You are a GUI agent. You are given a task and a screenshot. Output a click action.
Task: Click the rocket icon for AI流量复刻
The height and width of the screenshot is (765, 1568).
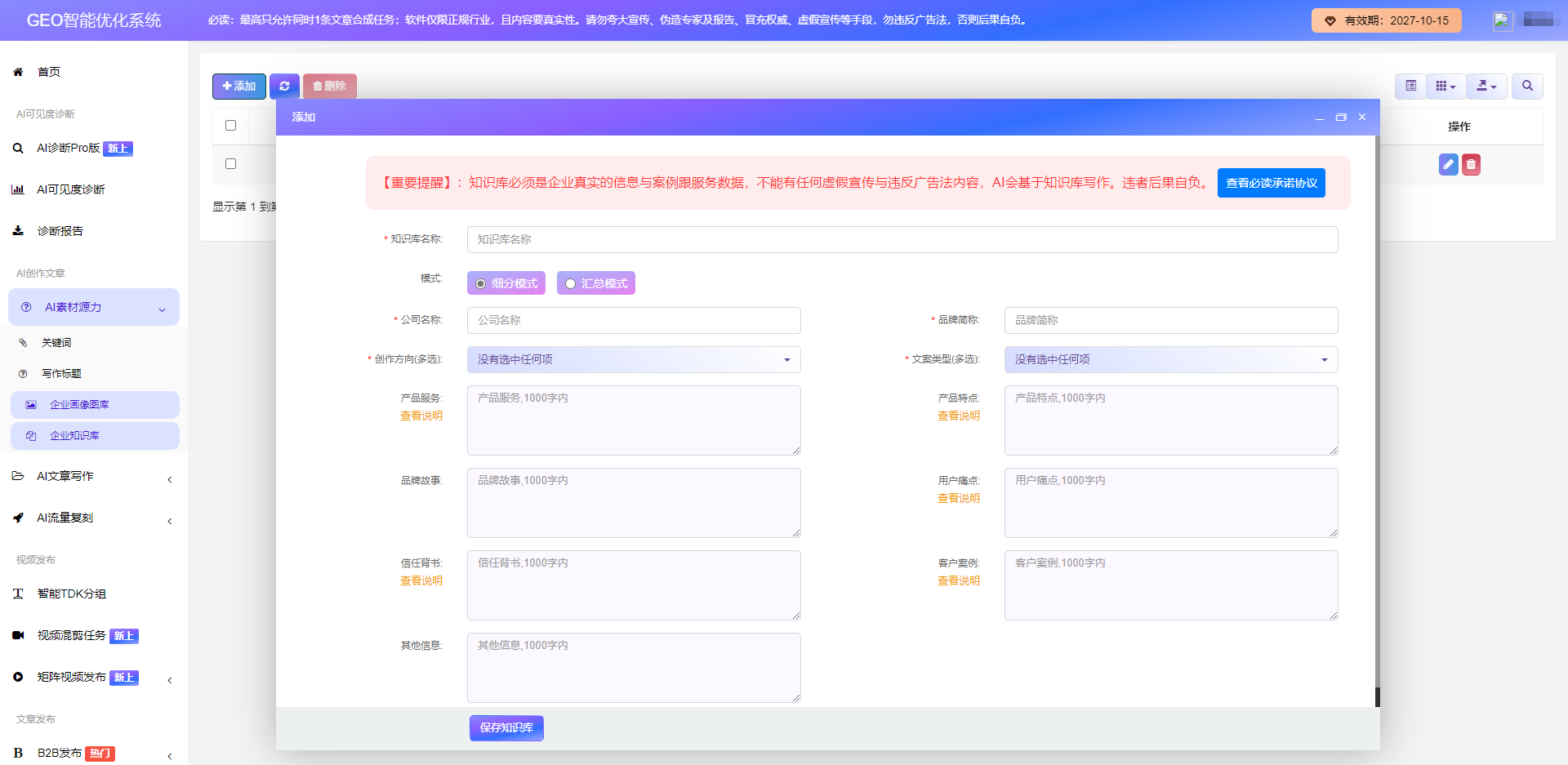18,518
